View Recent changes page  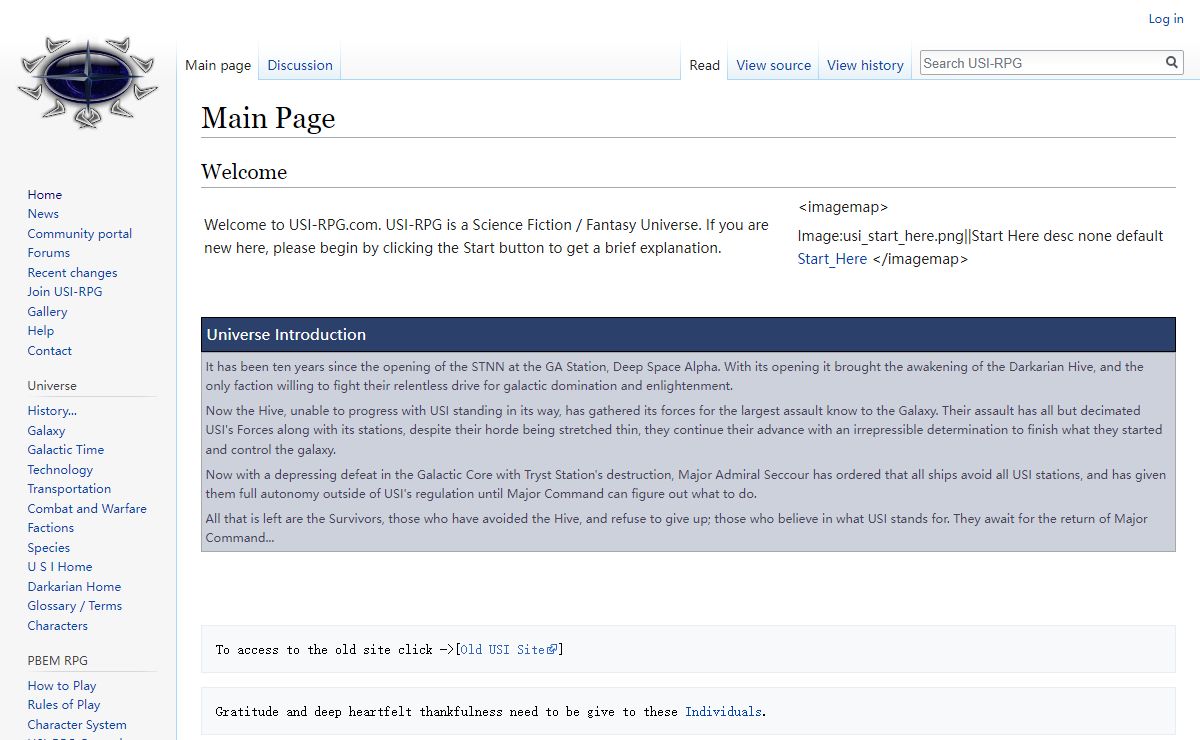[x=72, y=272]
